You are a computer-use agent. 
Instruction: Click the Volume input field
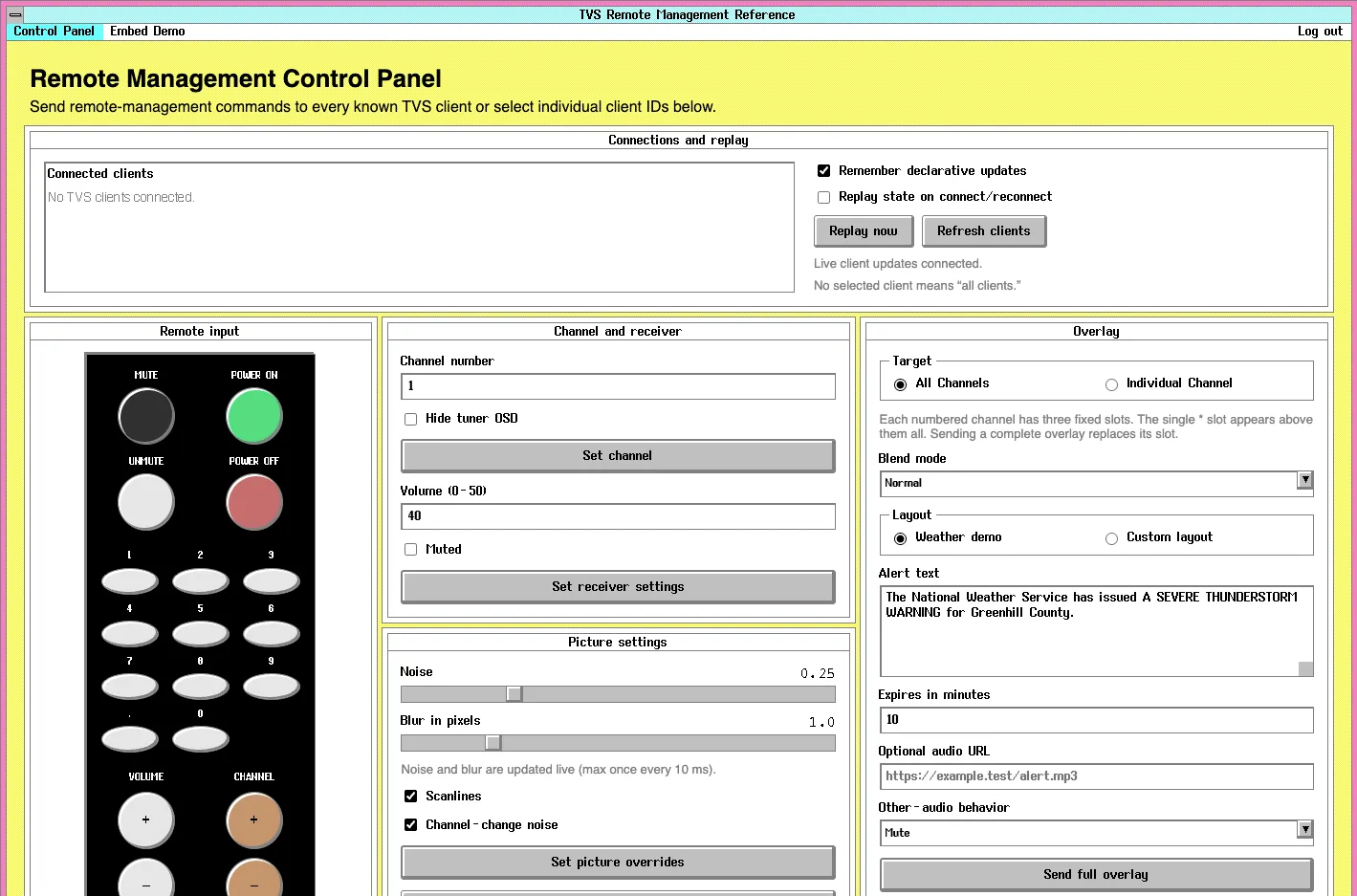coord(618,516)
